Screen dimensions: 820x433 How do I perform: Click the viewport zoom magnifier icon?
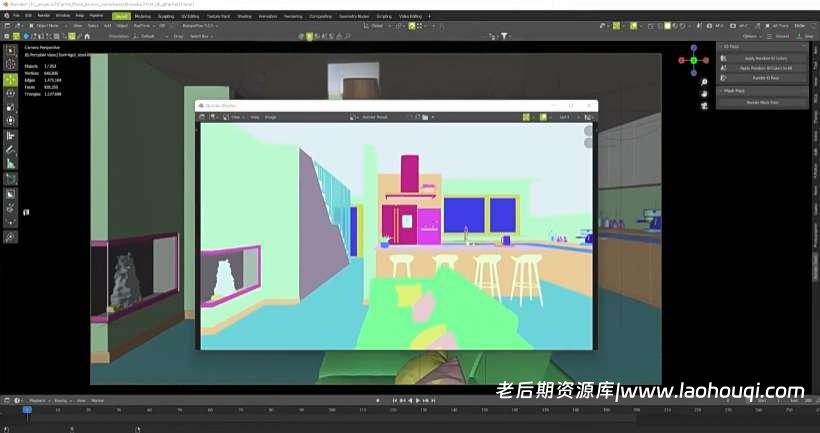pyautogui.click(x=704, y=83)
